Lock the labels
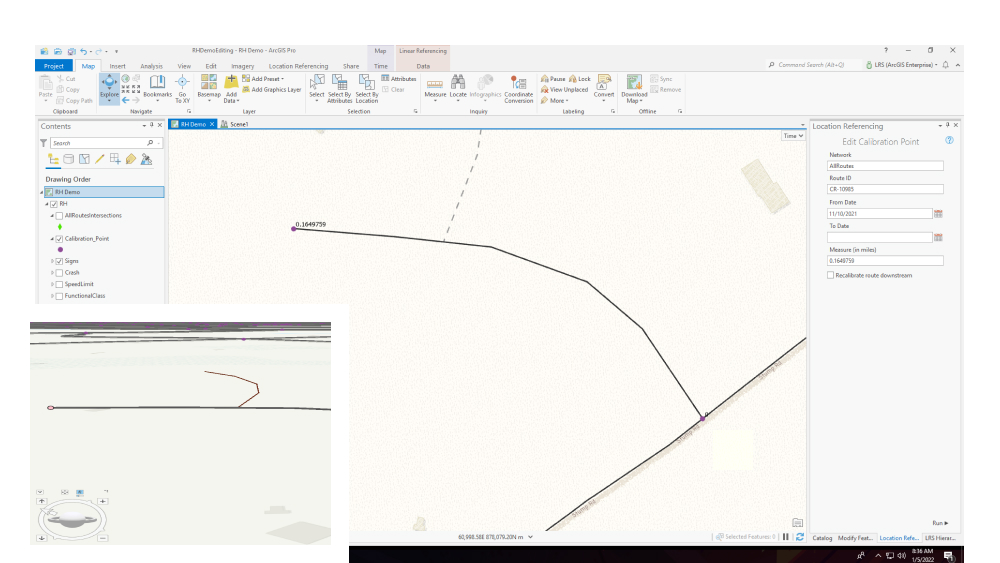This screenshot has height=563, width=1000. pos(580,79)
